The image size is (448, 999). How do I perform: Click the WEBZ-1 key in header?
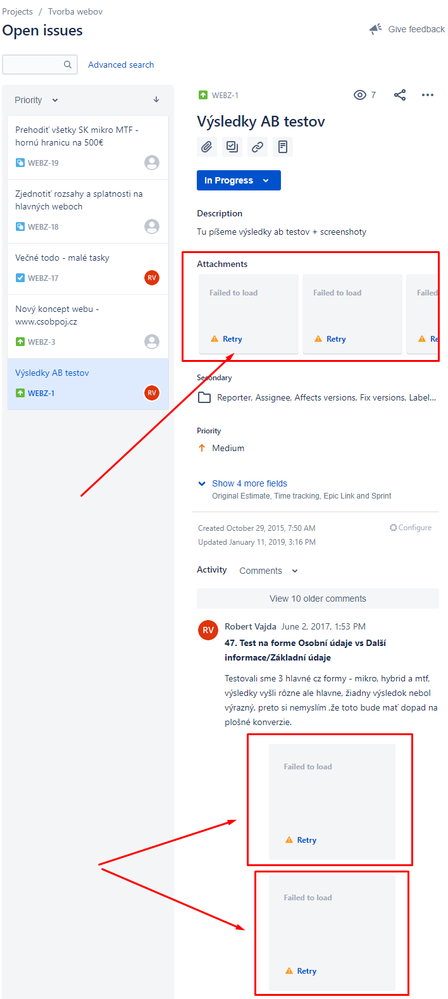pos(225,95)
